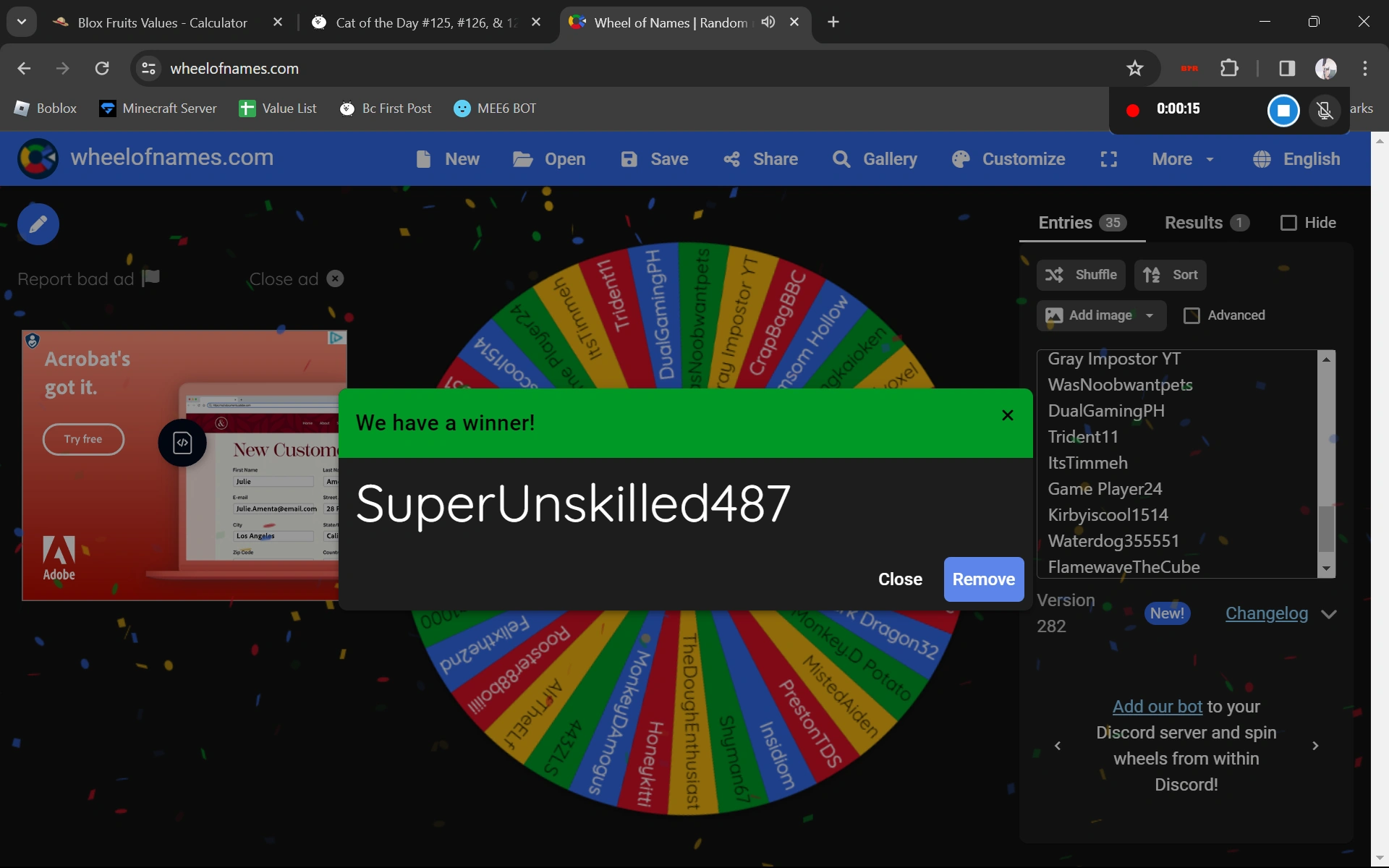Click the blue pencil edit icon

coord(38,224)
